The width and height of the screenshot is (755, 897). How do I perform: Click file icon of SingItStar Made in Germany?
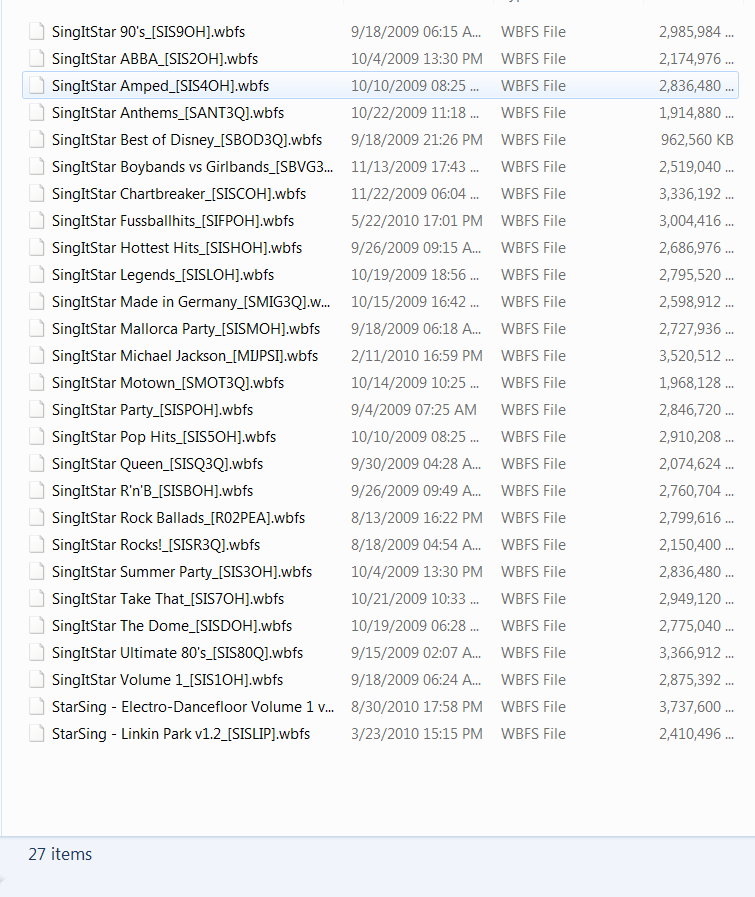tap(37, 301)
